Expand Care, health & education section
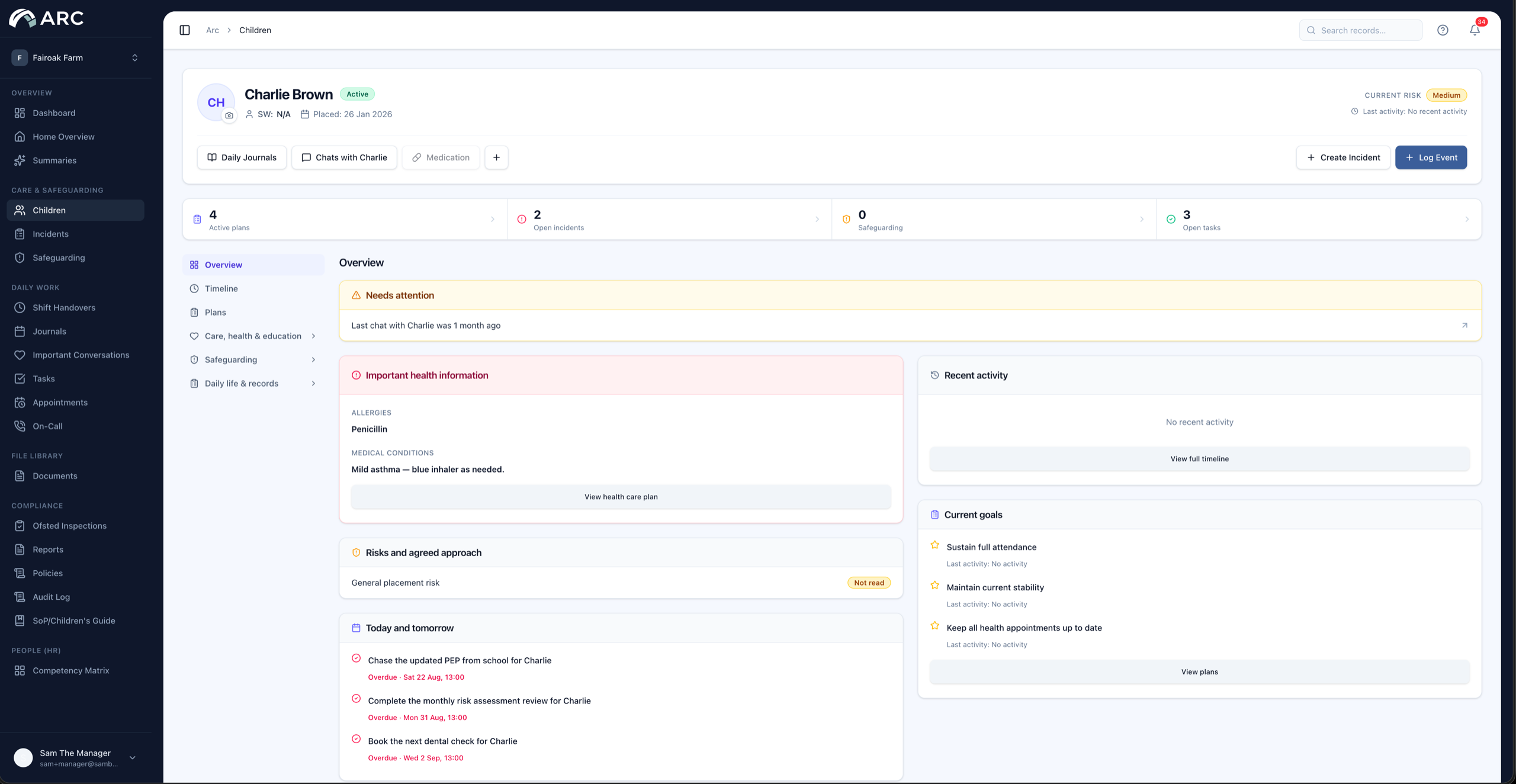Screen dimensions: 1516x784 pyautogui.click(x=253, y=336)
